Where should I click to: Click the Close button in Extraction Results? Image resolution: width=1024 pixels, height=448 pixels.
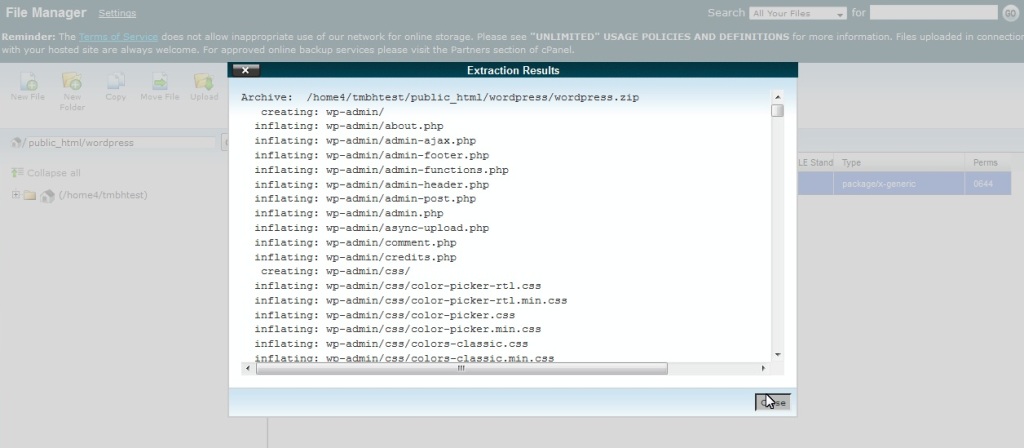(773, 402)
